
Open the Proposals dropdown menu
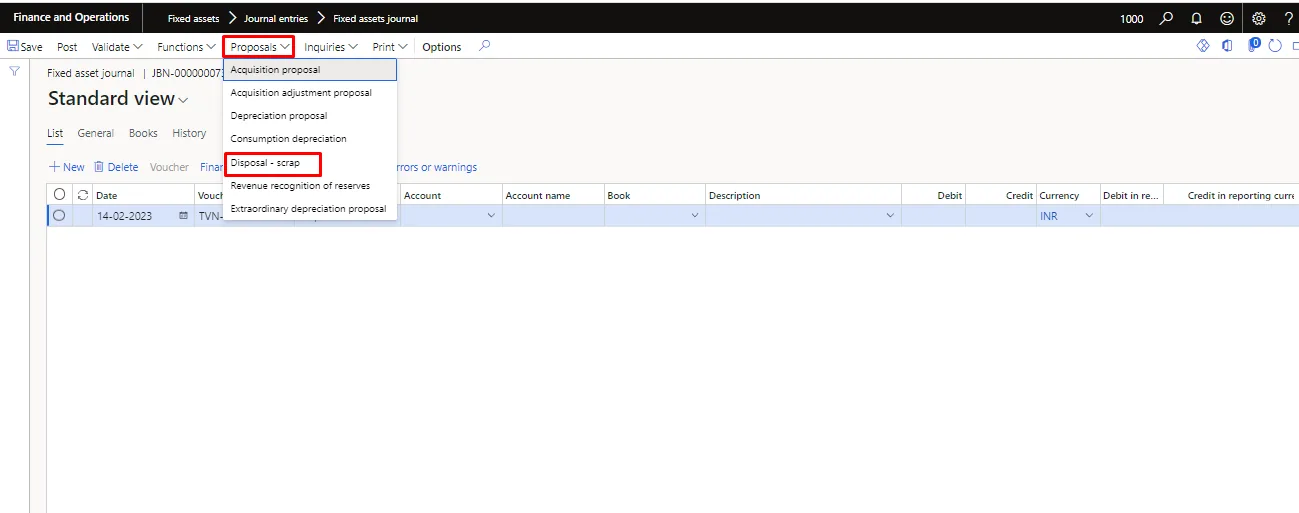[259, 47]
